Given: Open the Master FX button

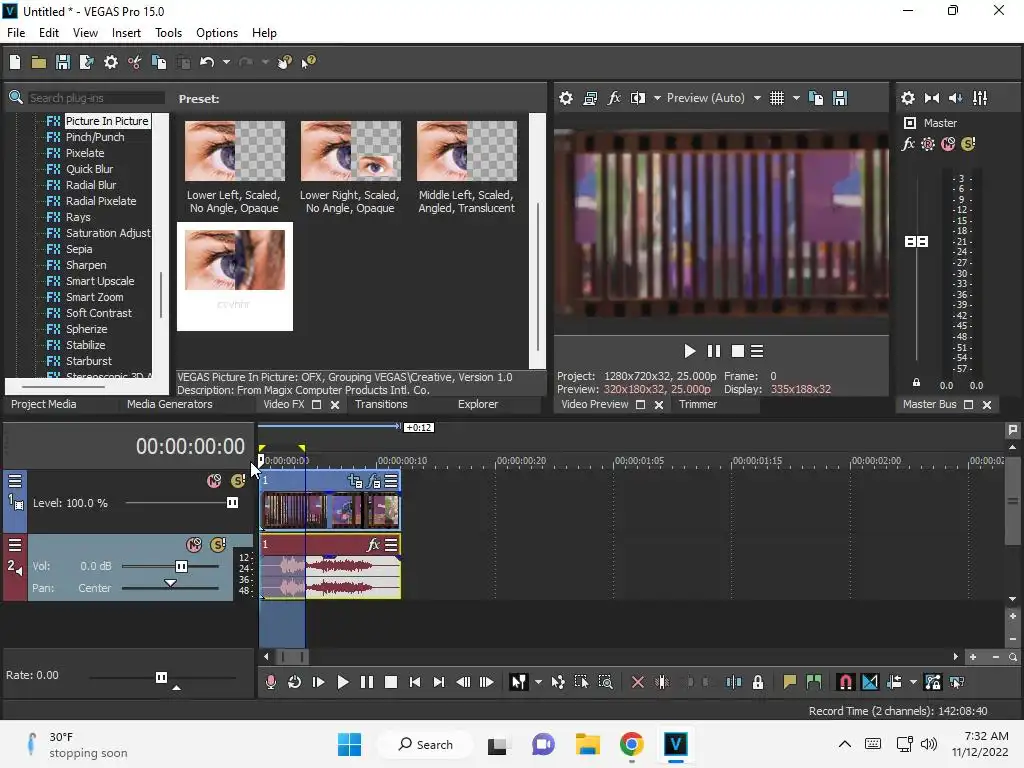Looking at the screenshot, I should click(x=908, y=144).
